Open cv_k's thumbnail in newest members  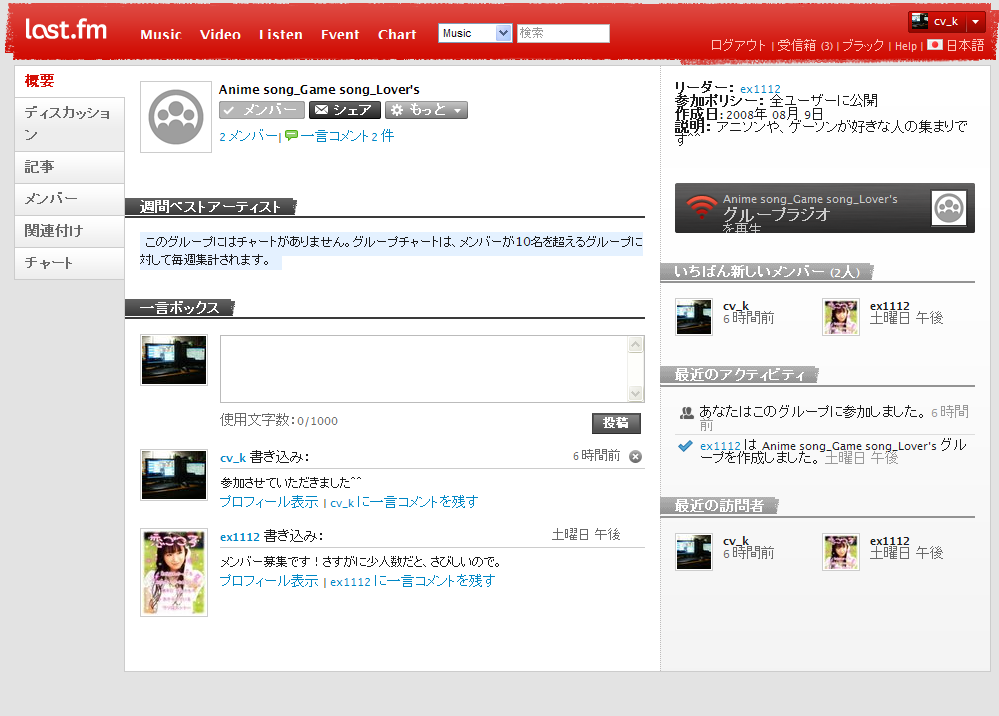point(694,317)
